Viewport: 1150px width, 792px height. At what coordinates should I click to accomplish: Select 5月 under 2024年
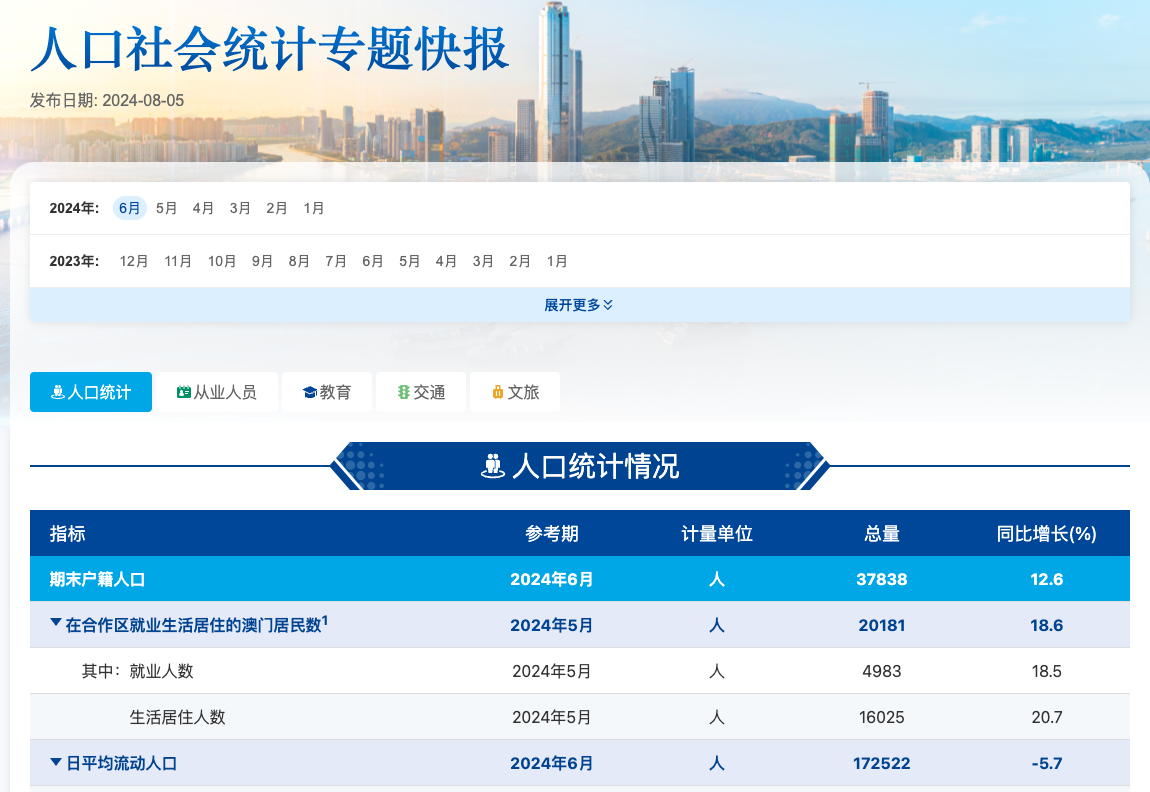(x=166, y=208)
